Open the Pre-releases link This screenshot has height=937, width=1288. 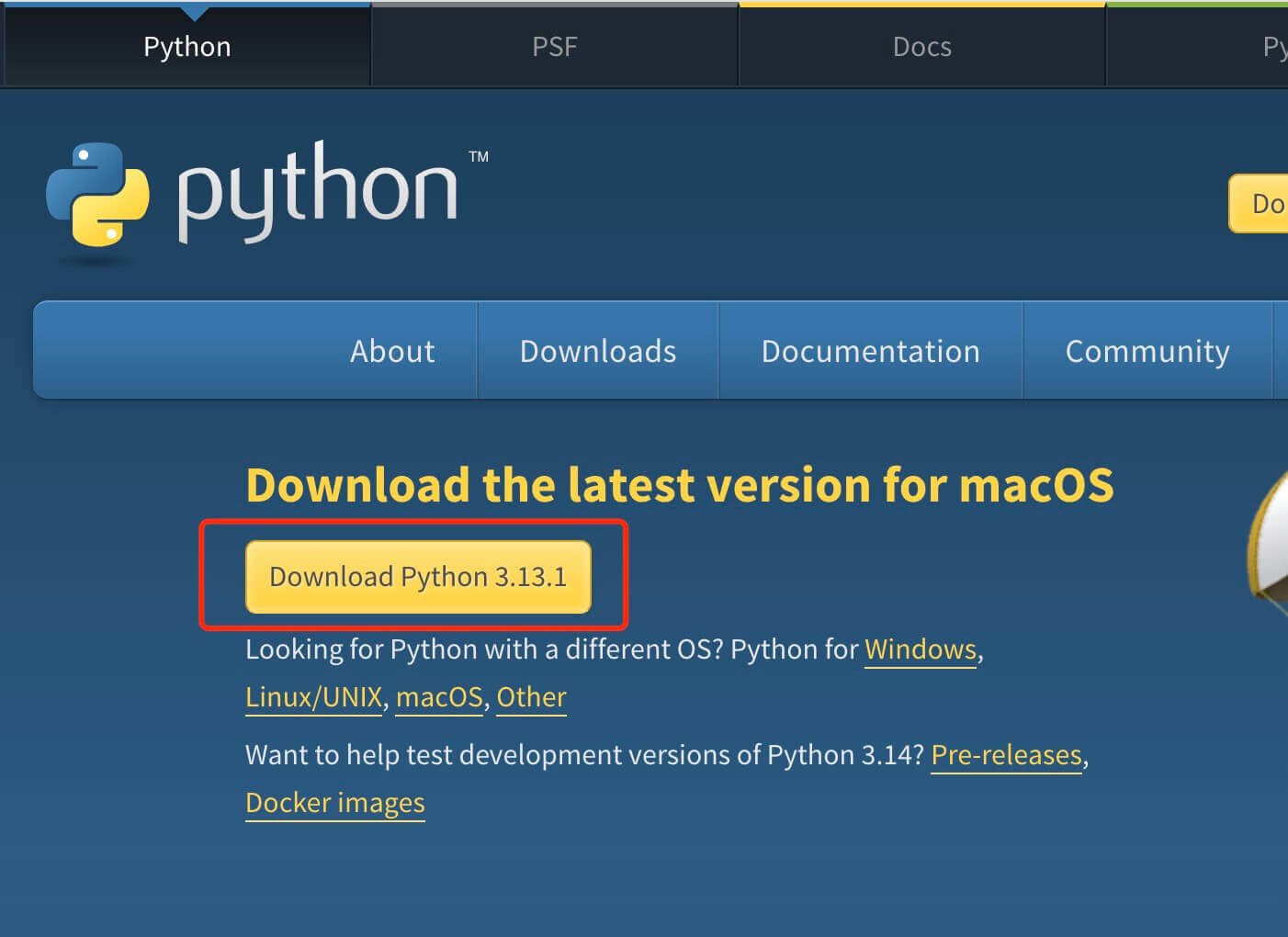pos(1007,755)
